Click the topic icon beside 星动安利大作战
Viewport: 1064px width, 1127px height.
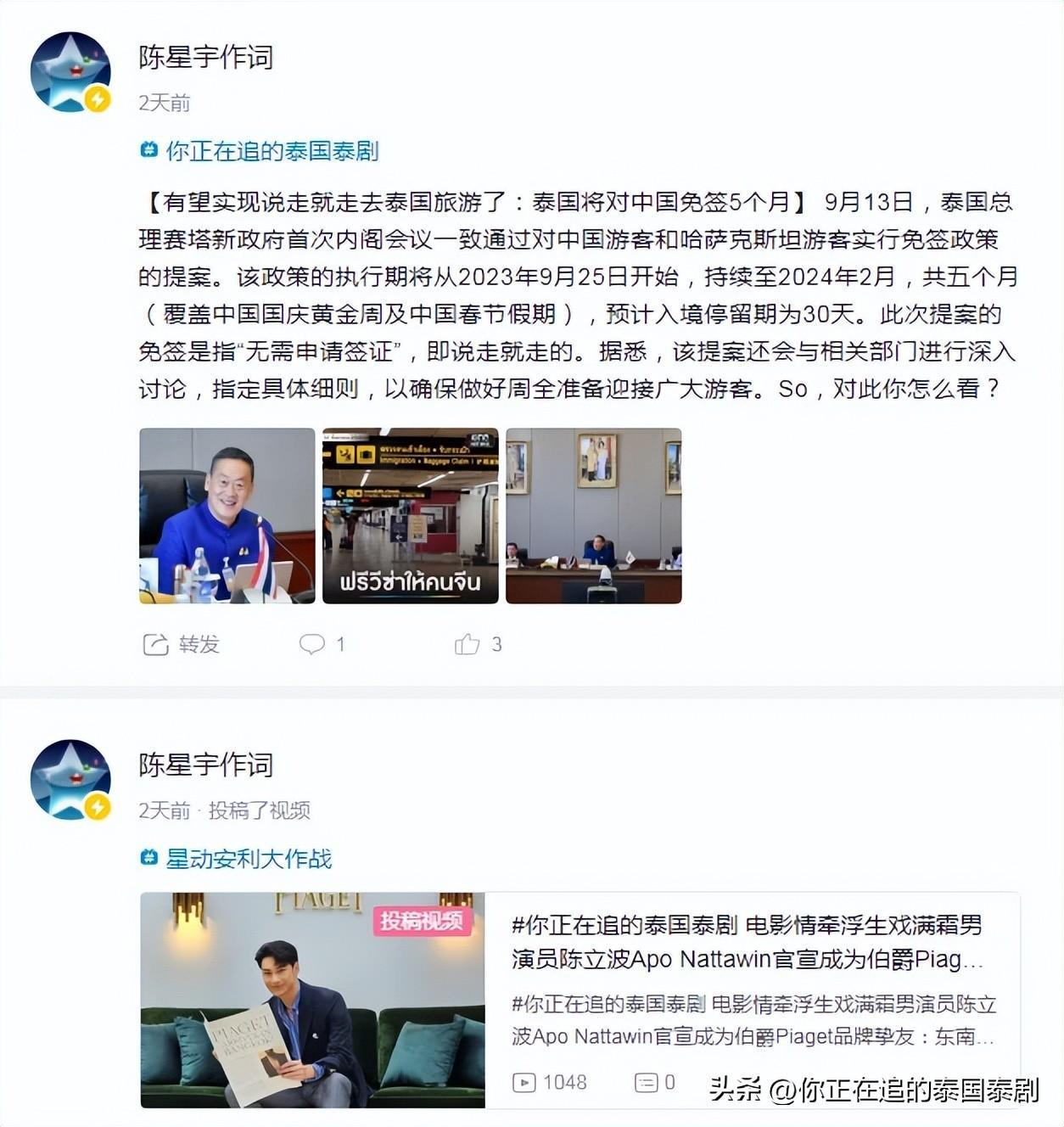point(149,859)
